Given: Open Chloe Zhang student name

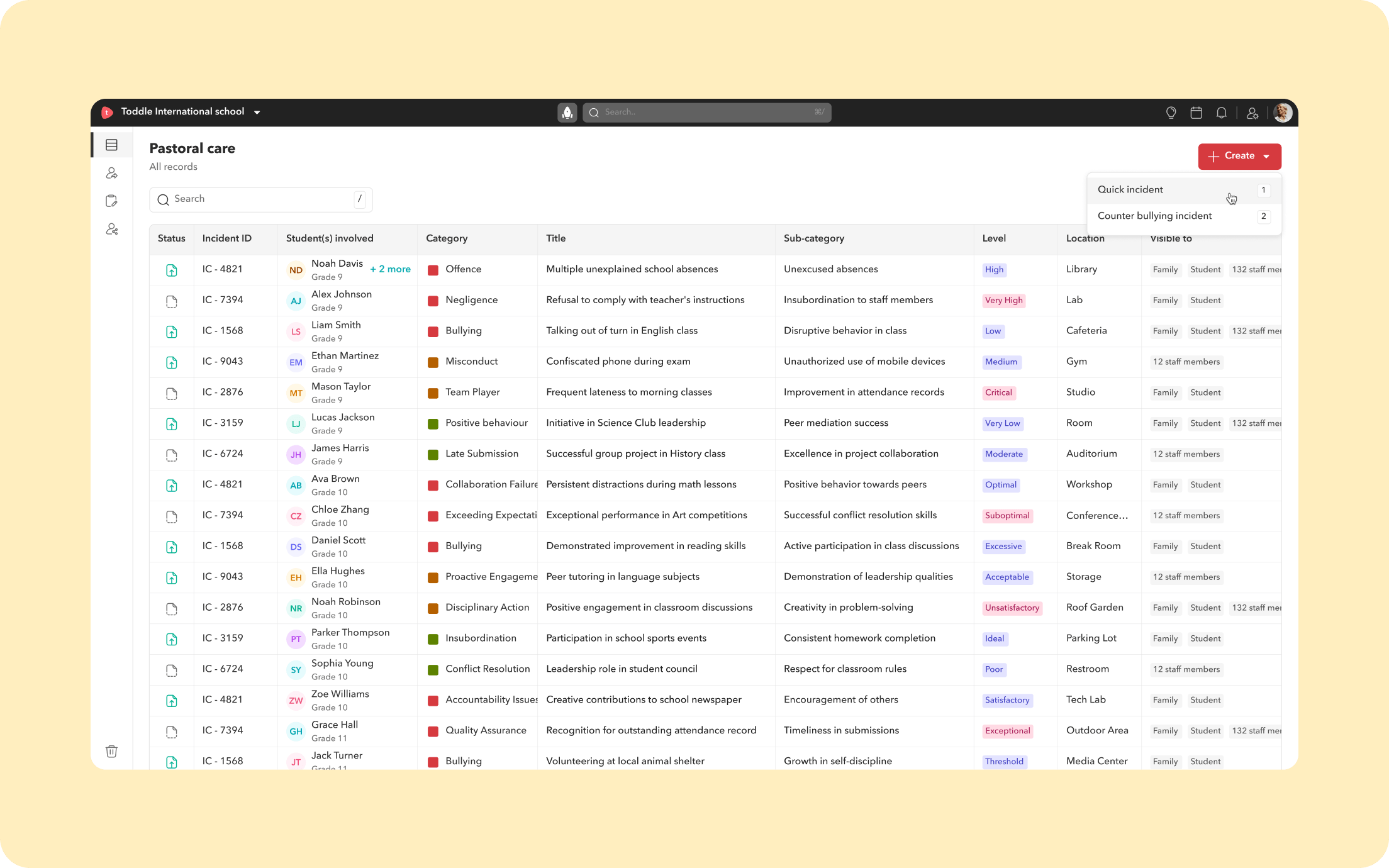Looking at the screenshot, I should point(340,509).
